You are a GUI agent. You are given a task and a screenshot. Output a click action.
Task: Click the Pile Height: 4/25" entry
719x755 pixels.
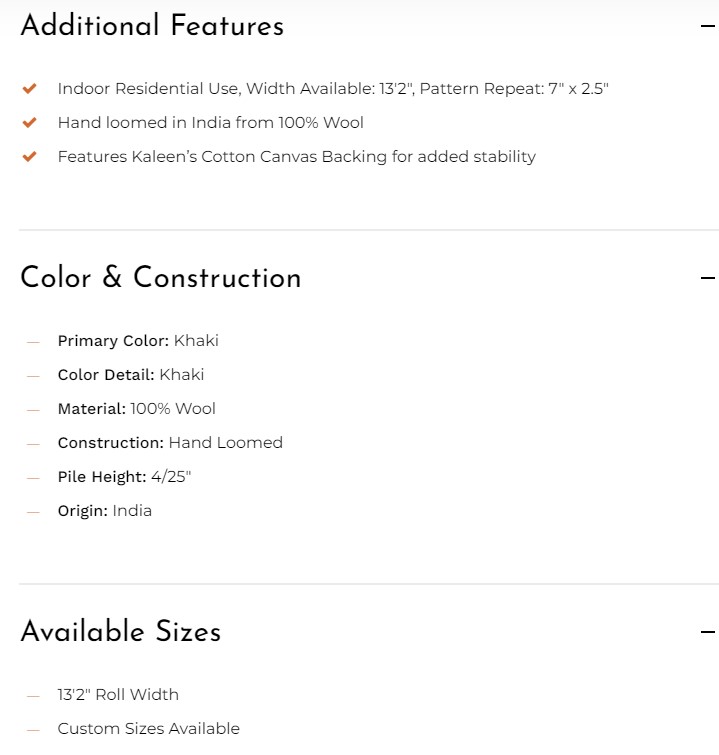point(124,477)
